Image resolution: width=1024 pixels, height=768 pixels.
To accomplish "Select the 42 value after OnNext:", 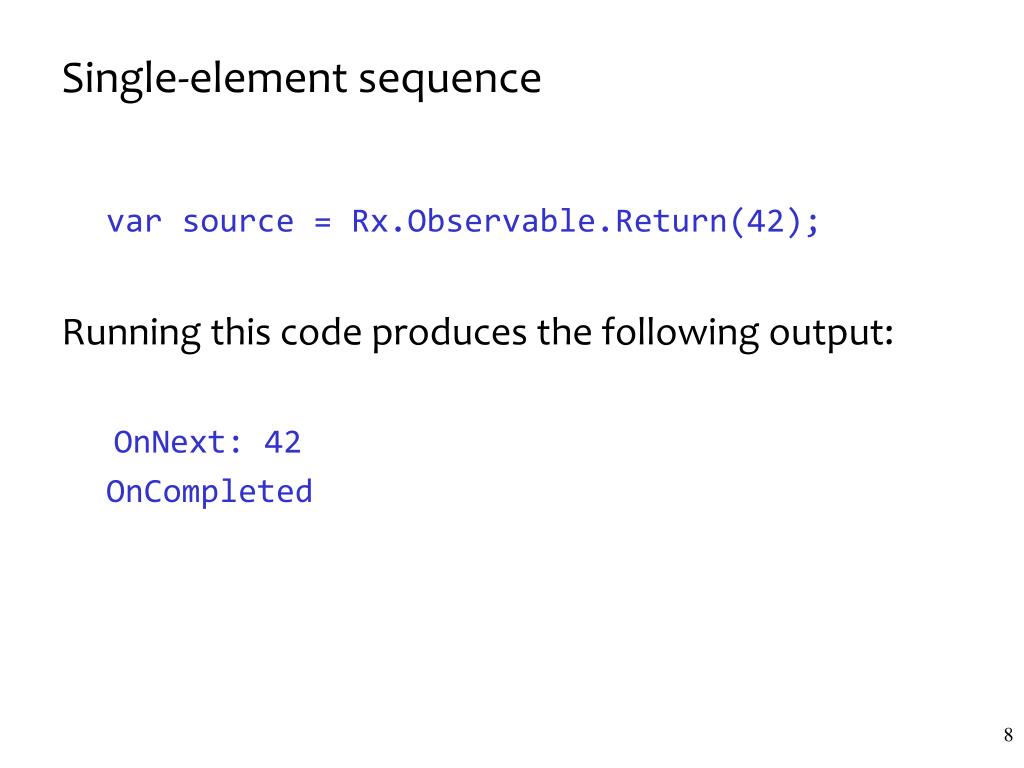I will click(x=282, y=443).
